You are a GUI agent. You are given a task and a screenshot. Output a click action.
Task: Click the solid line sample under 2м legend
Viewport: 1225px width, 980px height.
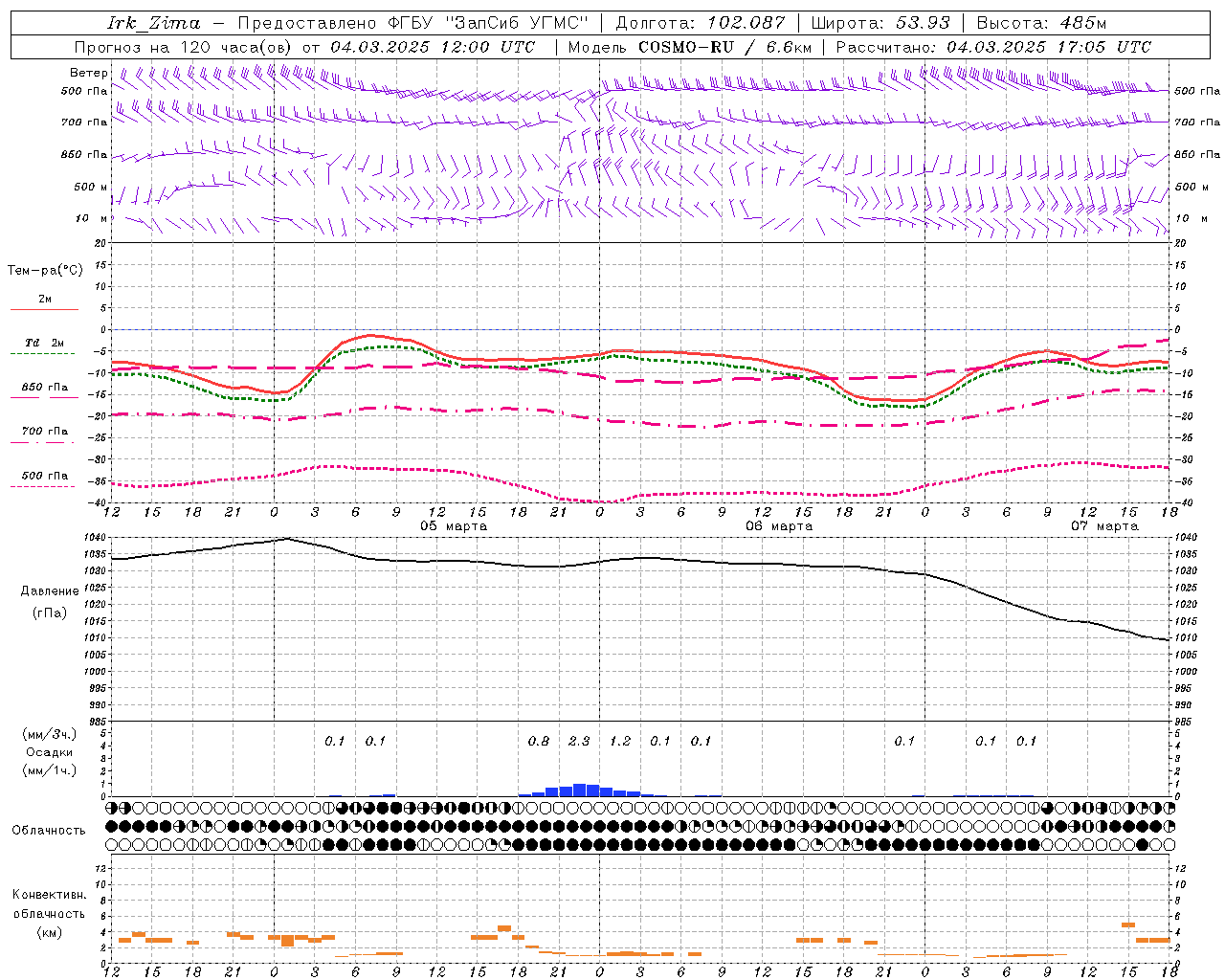[x=44, y=310]
